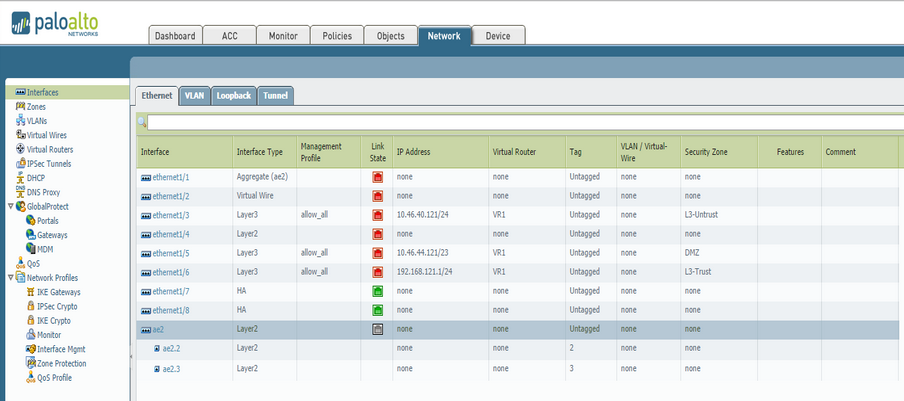Go to the Policies tab
The image size is (904, 401).
point(337,36)
